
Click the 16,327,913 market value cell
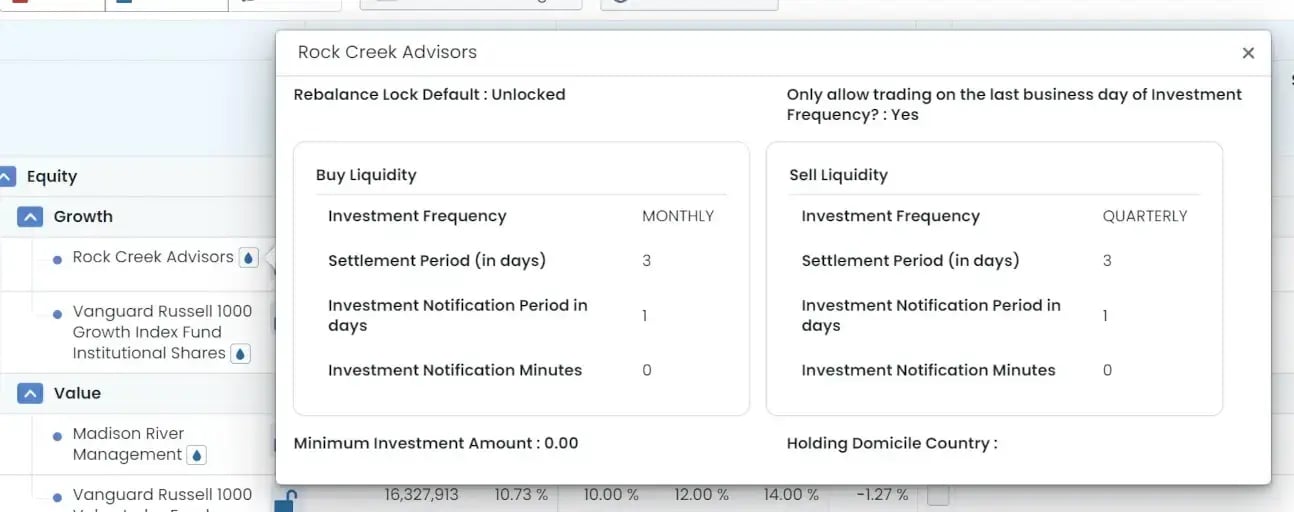421,494
